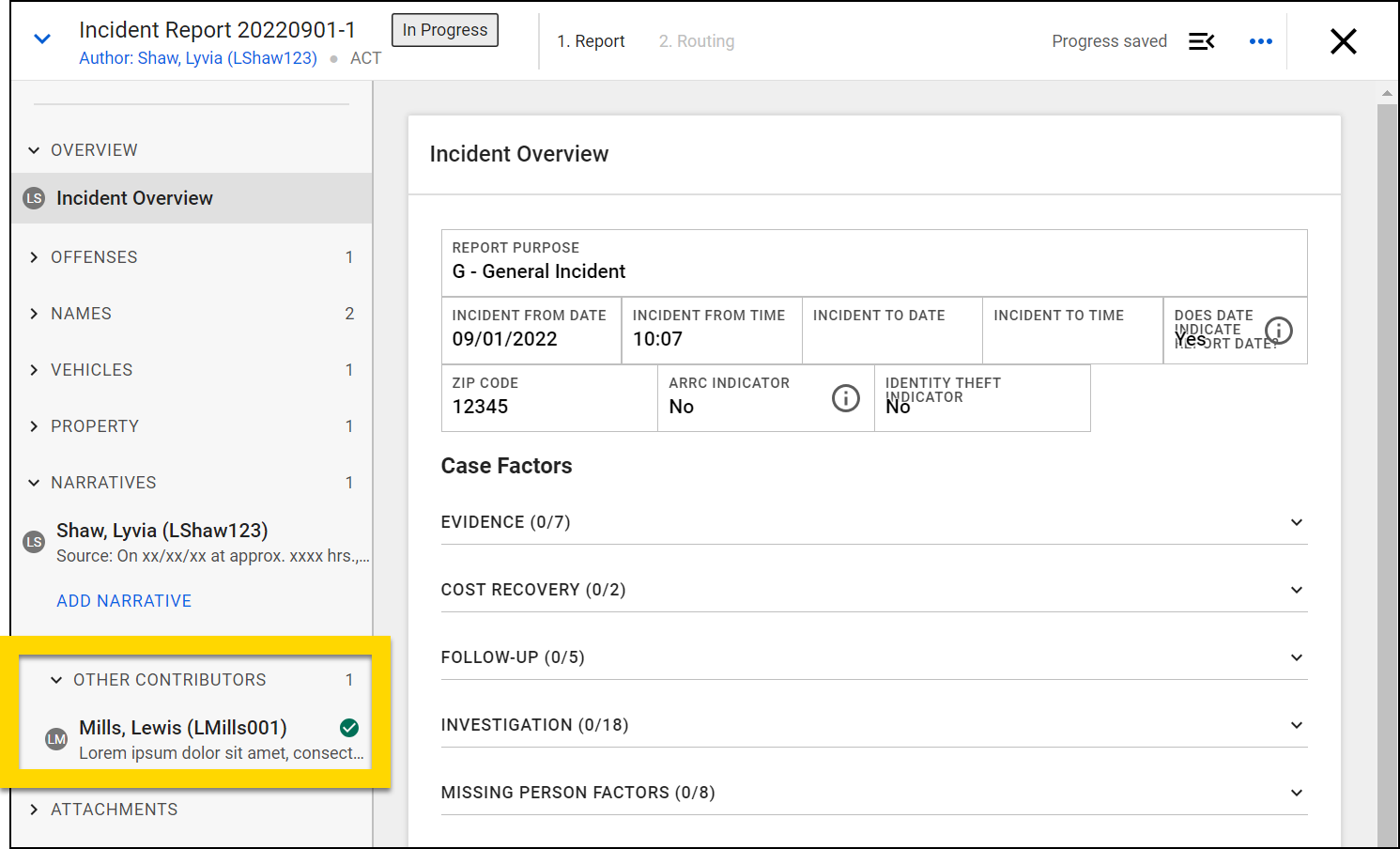Screen dimensions: 1400x849
Task: Expand the MISSING PERSON FACTORS section
Action: 1297,792
